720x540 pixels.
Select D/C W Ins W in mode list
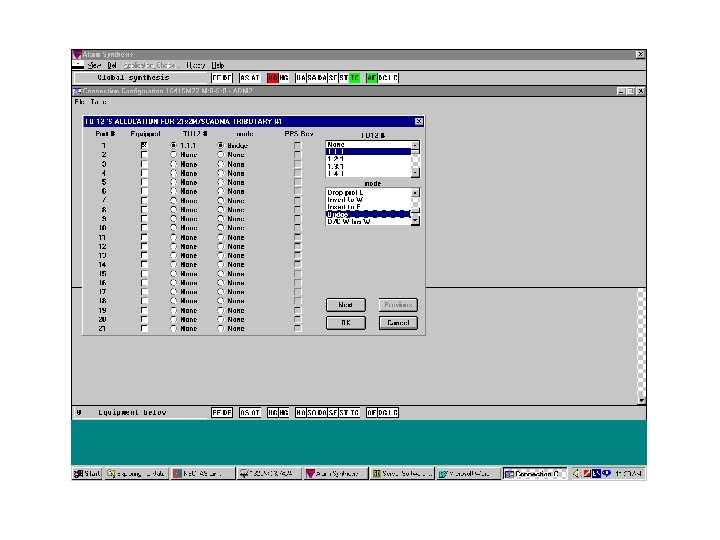368,222
